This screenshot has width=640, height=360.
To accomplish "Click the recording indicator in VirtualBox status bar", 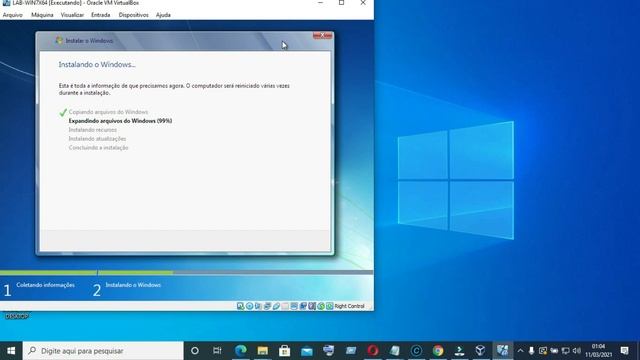I will click(303, 306).
